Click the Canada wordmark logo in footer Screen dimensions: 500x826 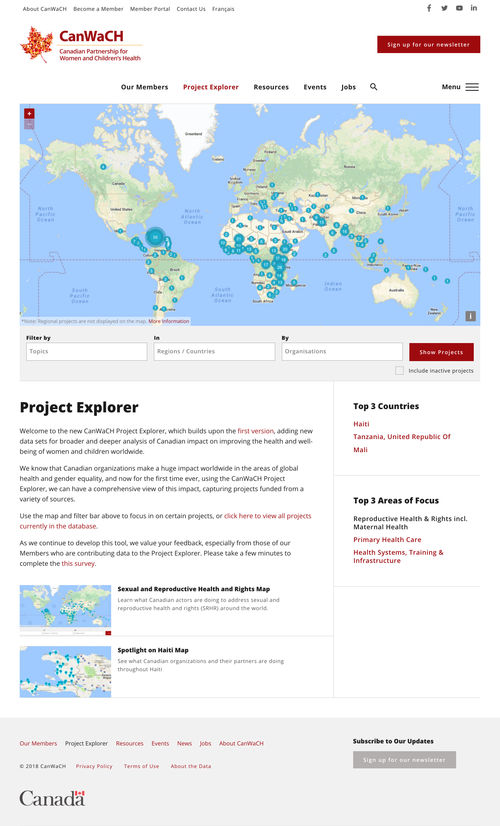[52, 799]
